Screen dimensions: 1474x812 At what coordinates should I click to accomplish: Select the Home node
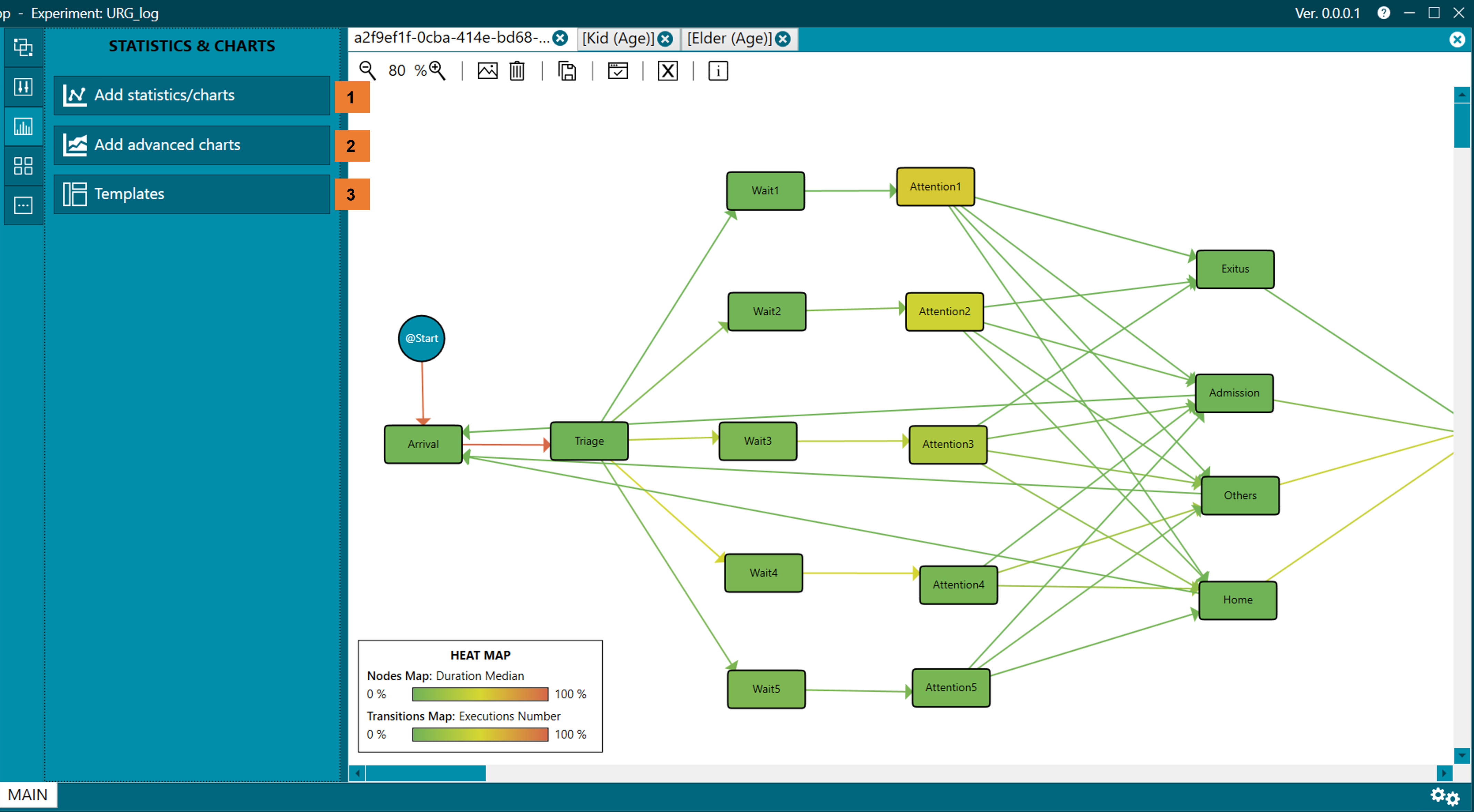[1238, 600]
